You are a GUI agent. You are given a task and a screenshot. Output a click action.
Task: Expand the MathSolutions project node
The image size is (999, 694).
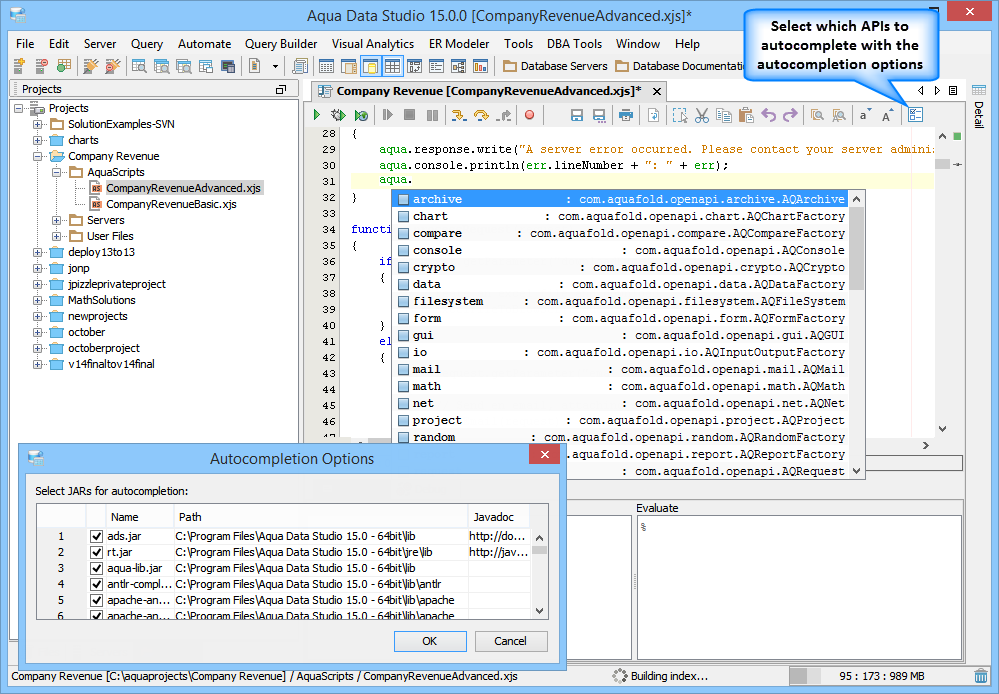tap(38, 300)
